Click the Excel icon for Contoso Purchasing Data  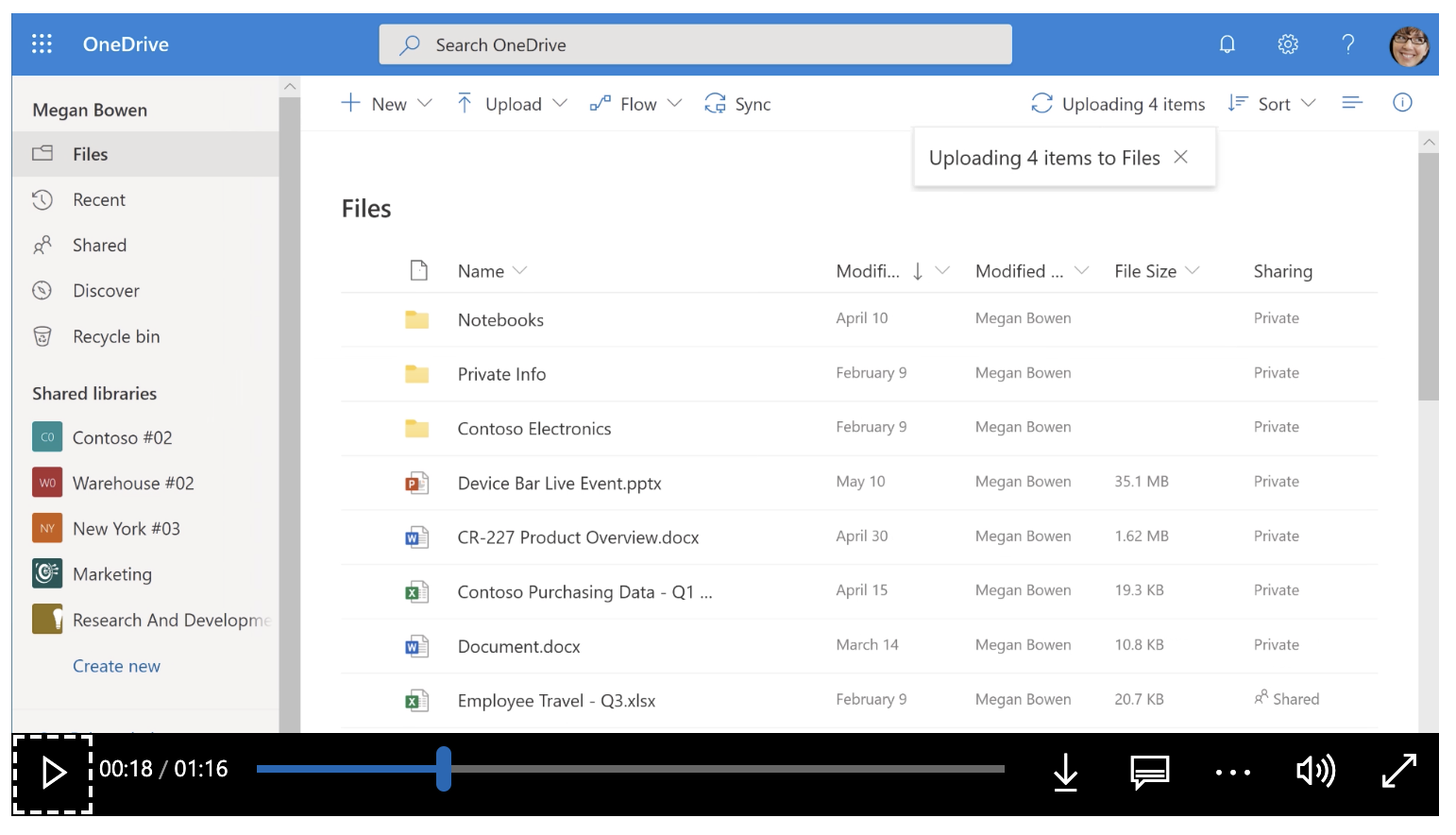pos(417,592)
